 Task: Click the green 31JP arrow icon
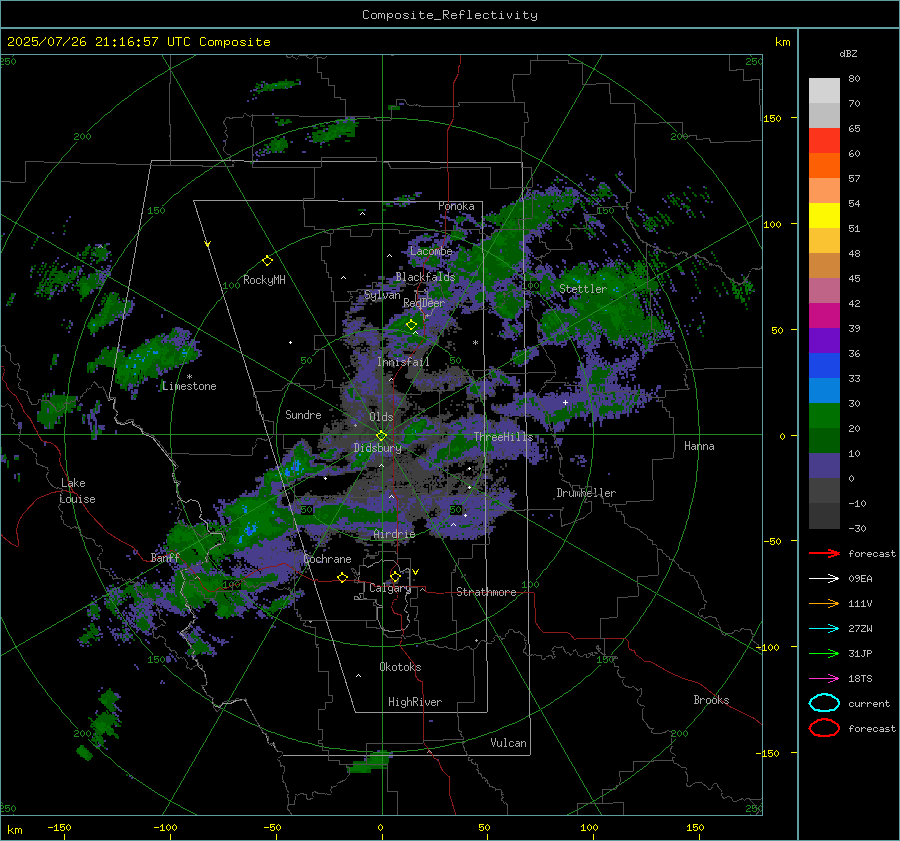[824, 653]
